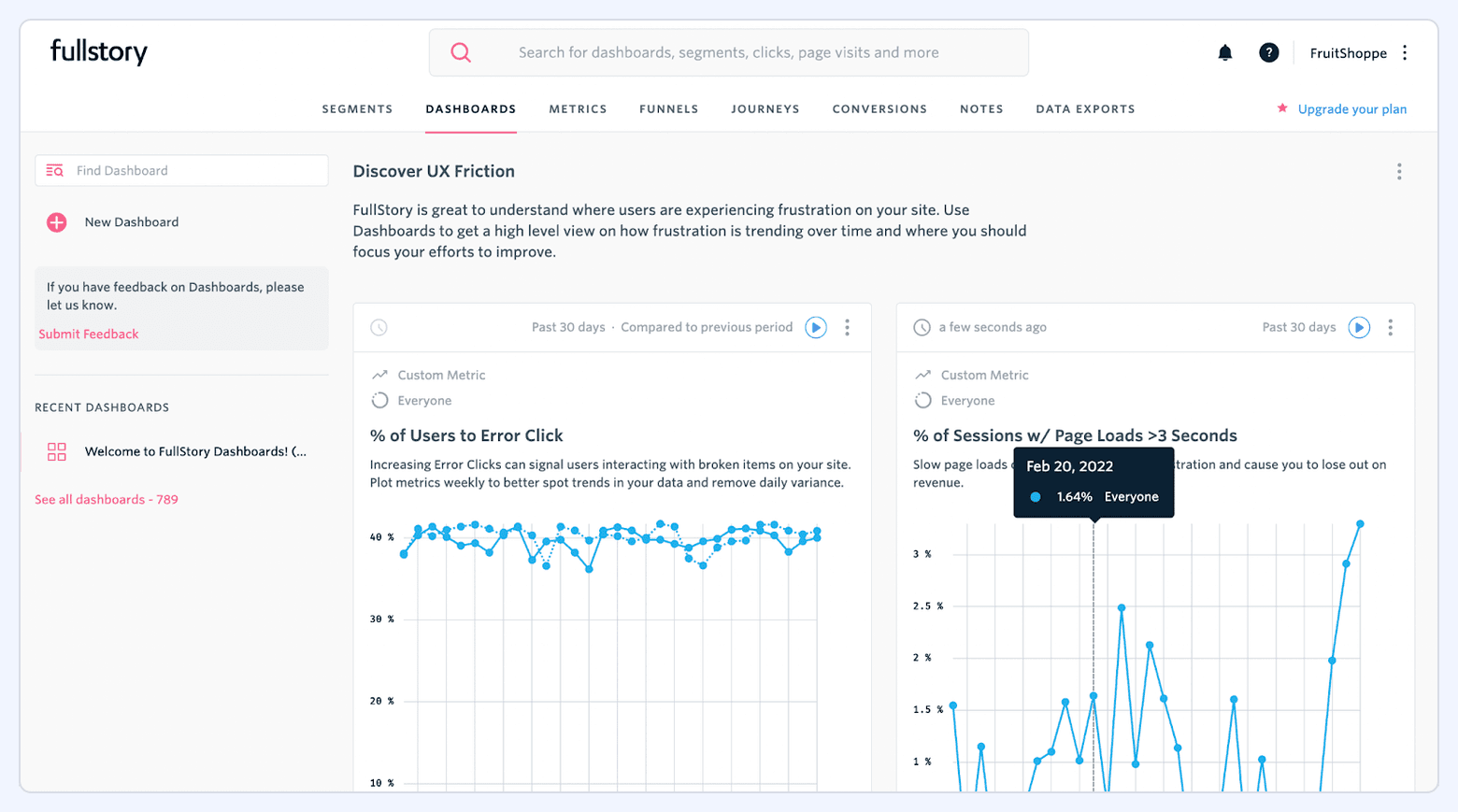The image size is (1458, 812).
Task: Open See all dashboards - 789
Action: click(106, 499)
